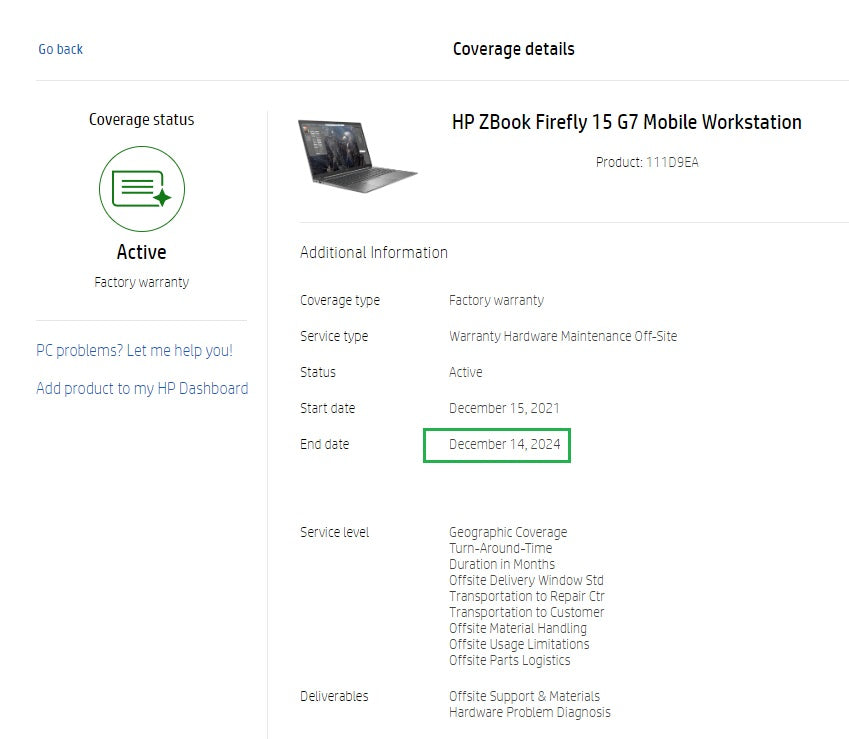Select 'Offsite Material Handling' entry
Screen dimensions: 849x739
[x=518, y=629]
